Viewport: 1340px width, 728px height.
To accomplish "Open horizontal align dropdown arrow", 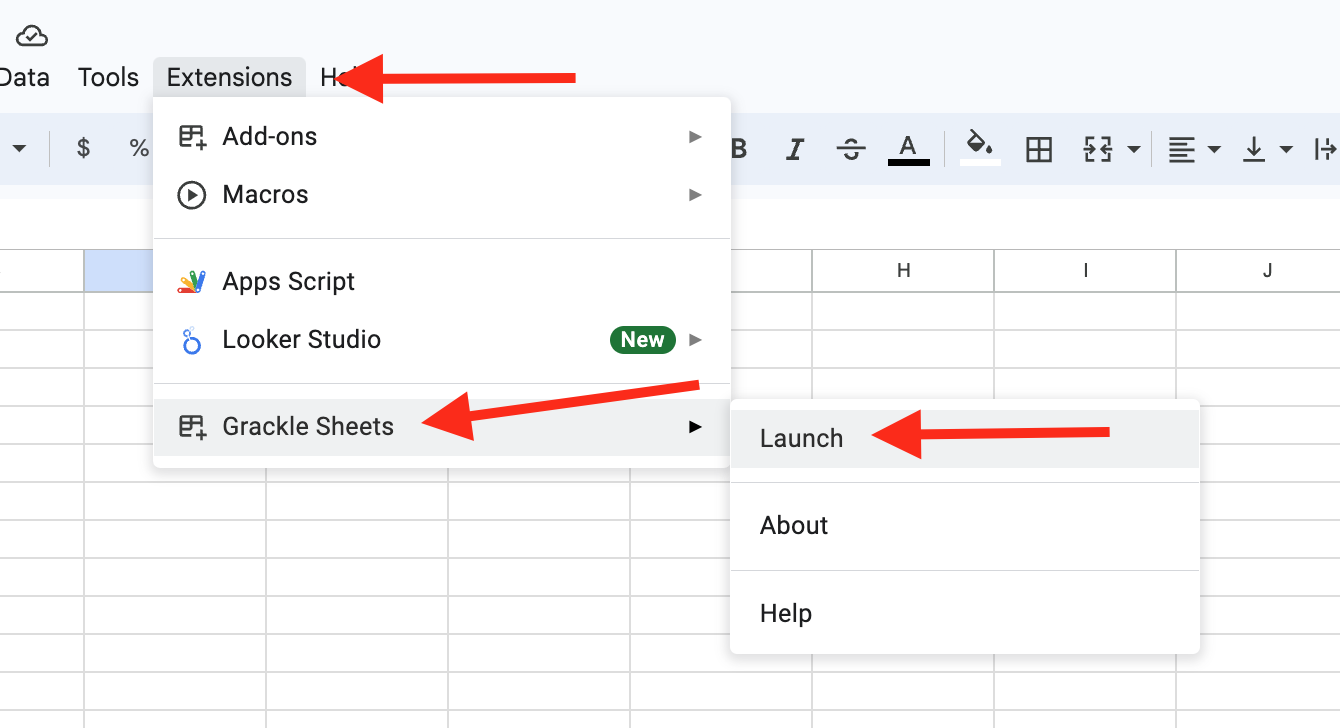I will 1214,149.
